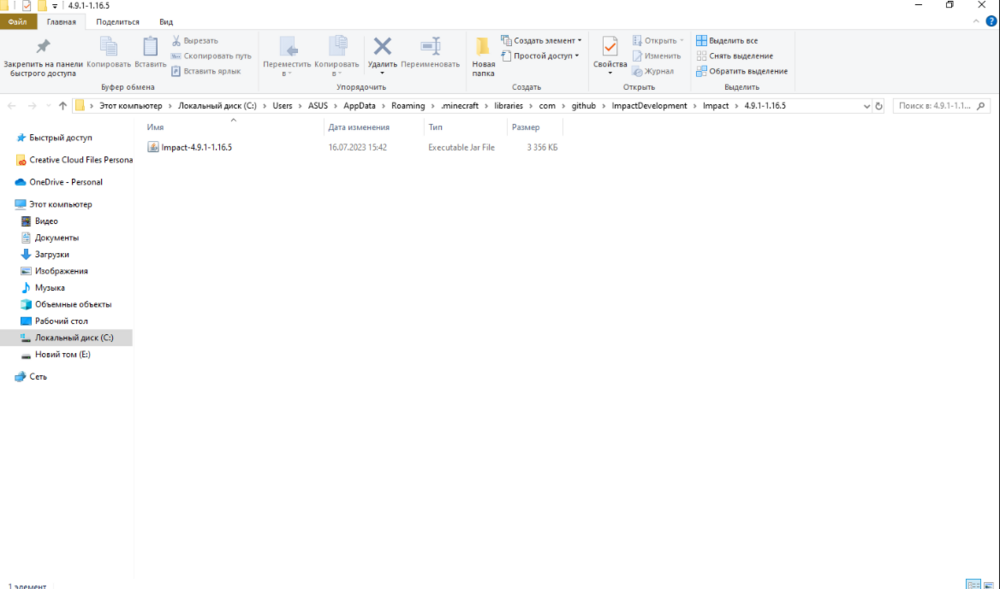1000x589 pixels.
Task: Open OneDrive - Personal in the sidebar
Action: [x=66, y=182]
